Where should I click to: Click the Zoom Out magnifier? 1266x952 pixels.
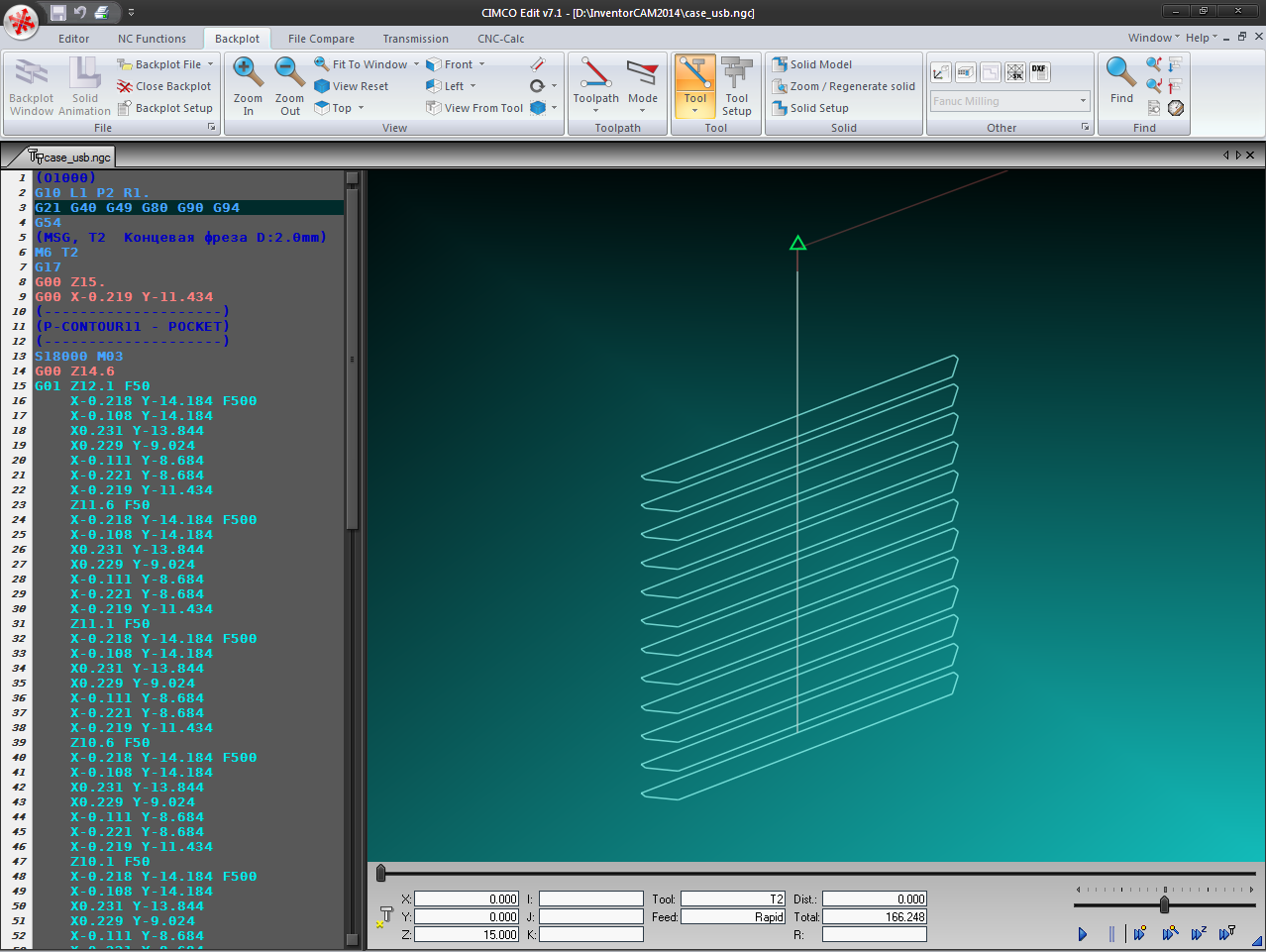click(289, 86)
